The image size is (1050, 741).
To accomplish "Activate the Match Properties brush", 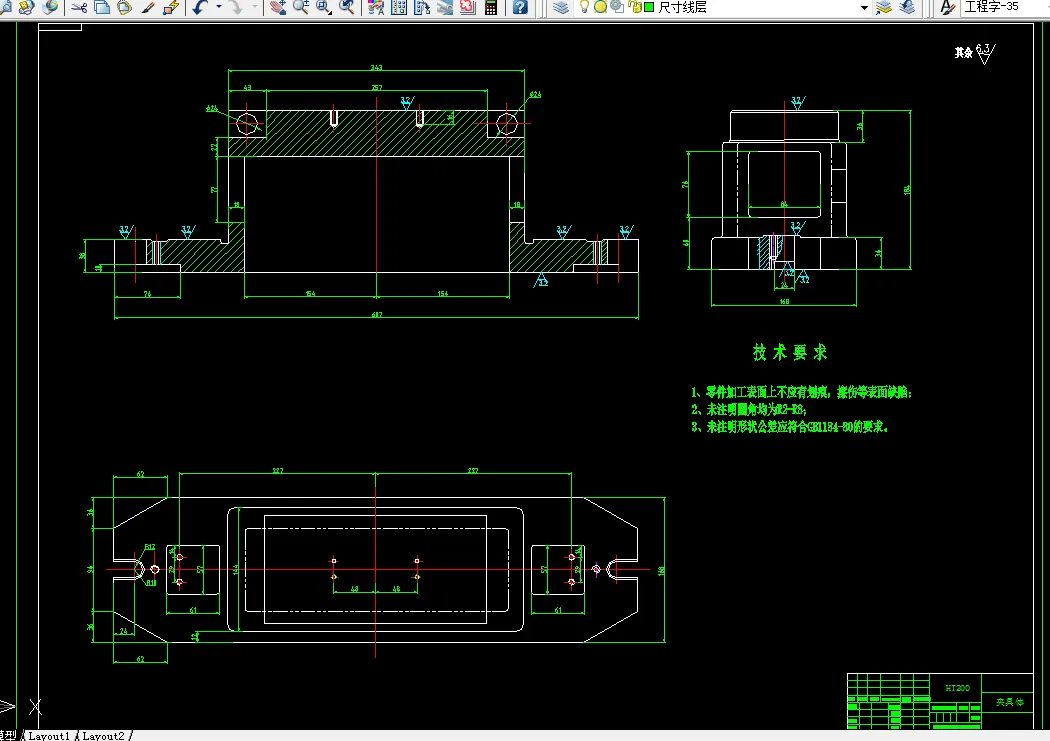I will [148, 7].
